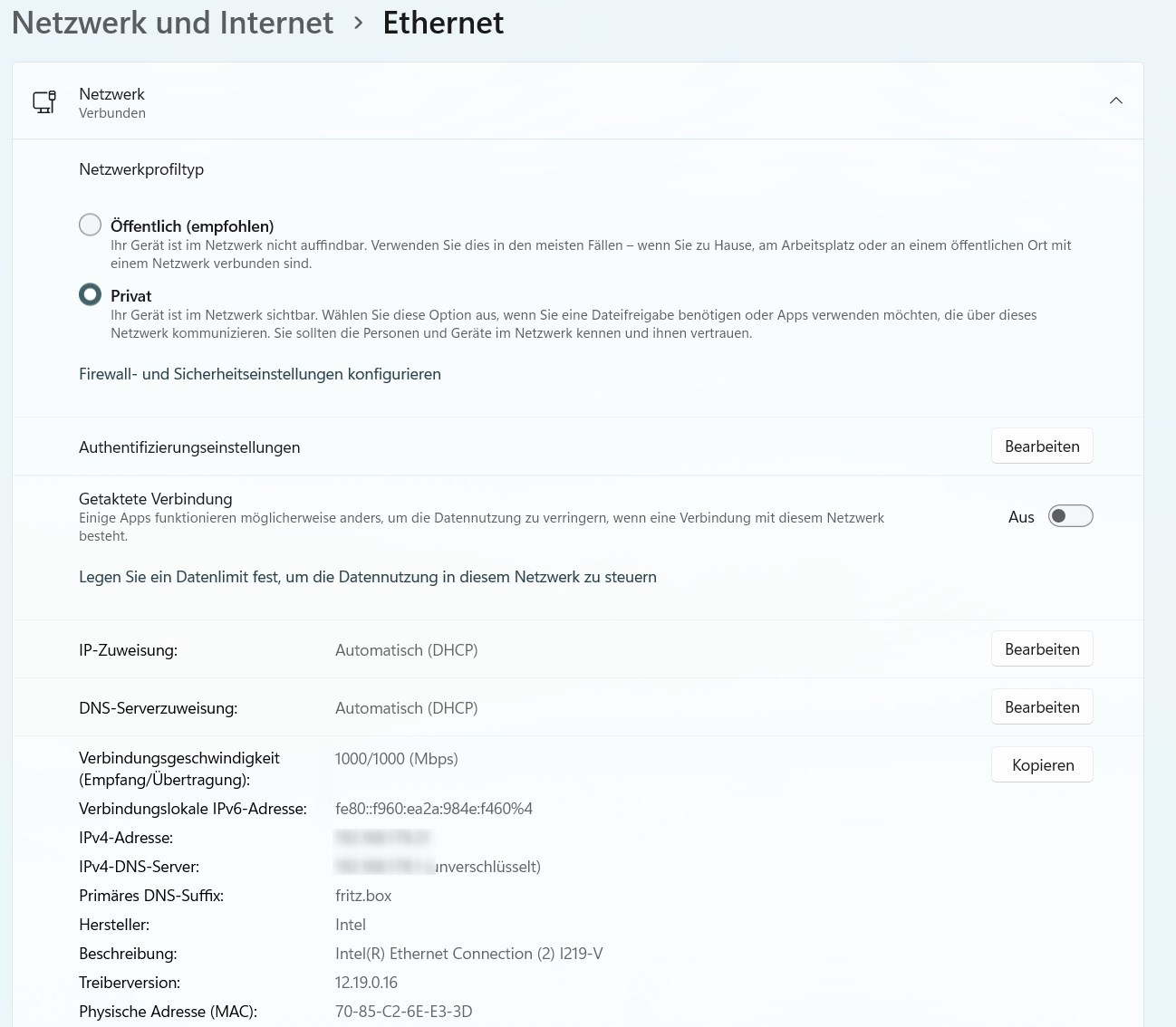The image size is (1176, 1027).
Task: Select the Privat network profile radio
Action: coord(91,294)
